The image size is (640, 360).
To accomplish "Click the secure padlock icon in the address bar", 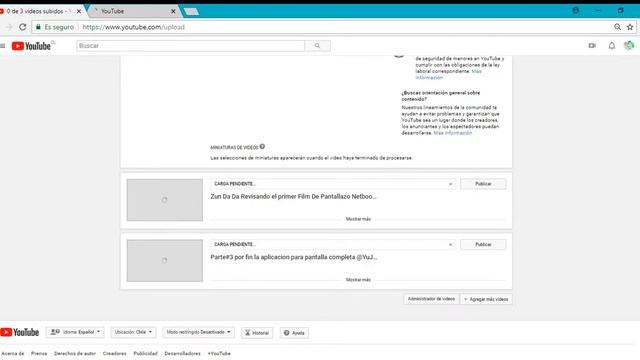I will [x=38, y=27].
